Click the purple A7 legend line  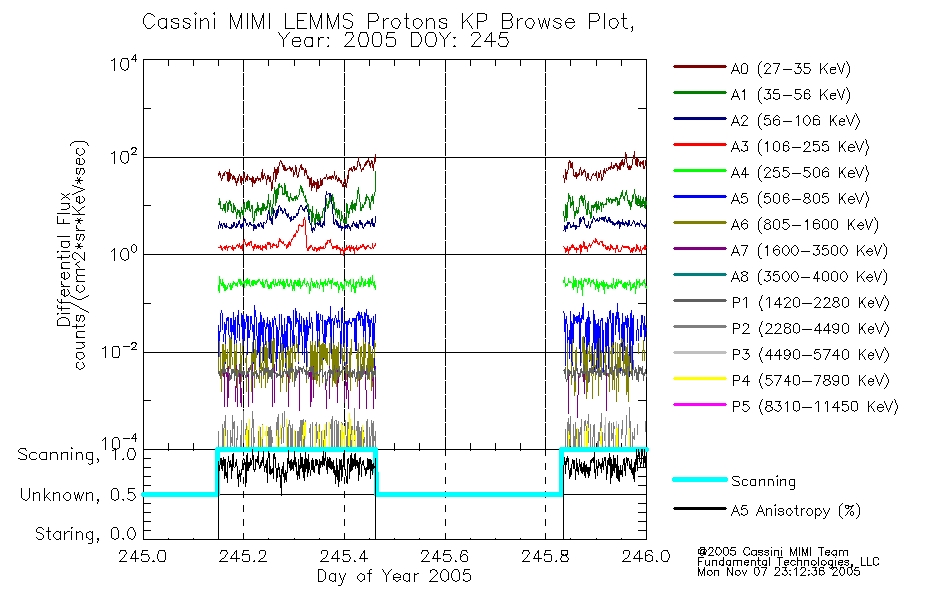point(700,249)
